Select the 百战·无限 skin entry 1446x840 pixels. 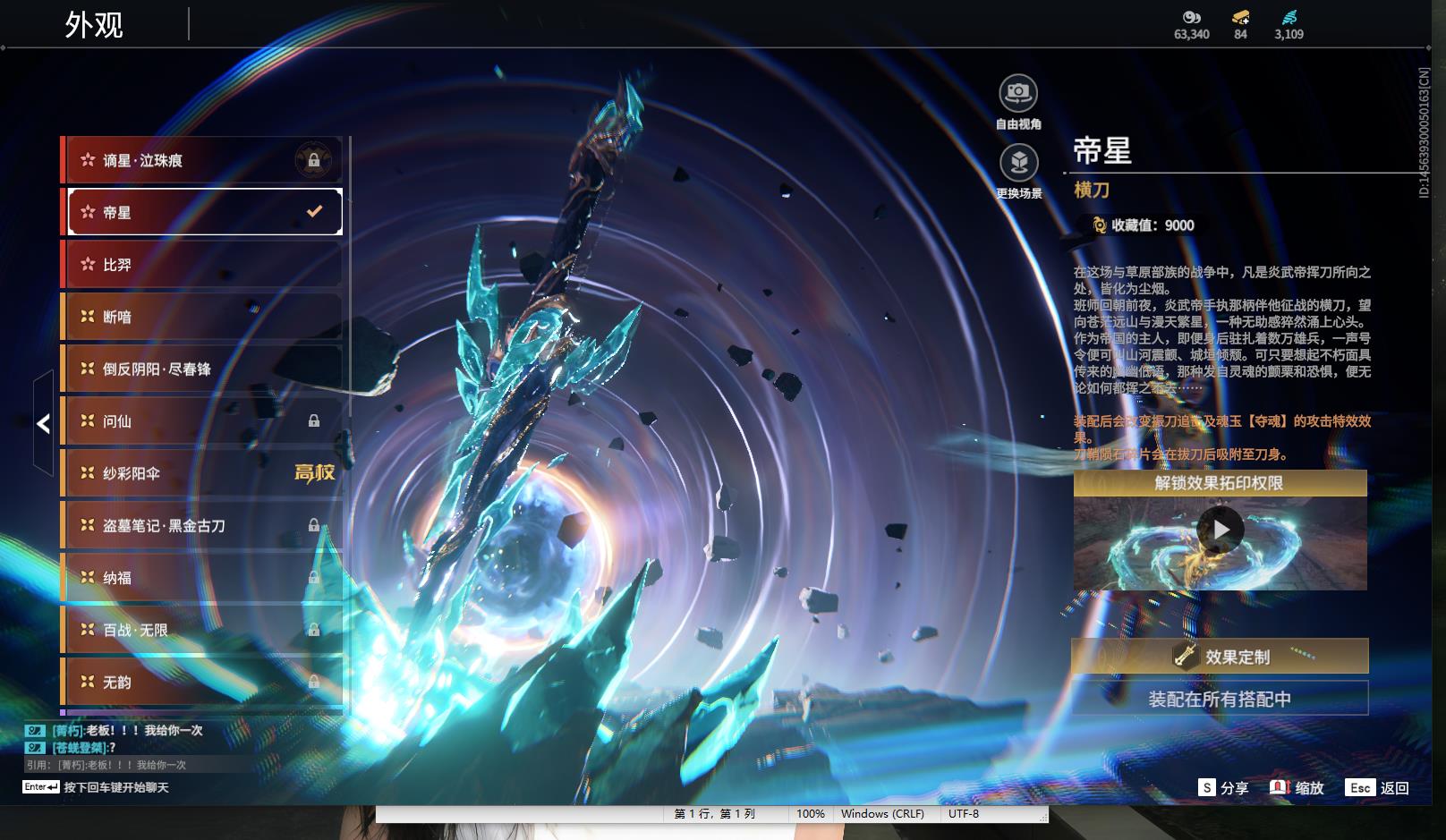203,630
